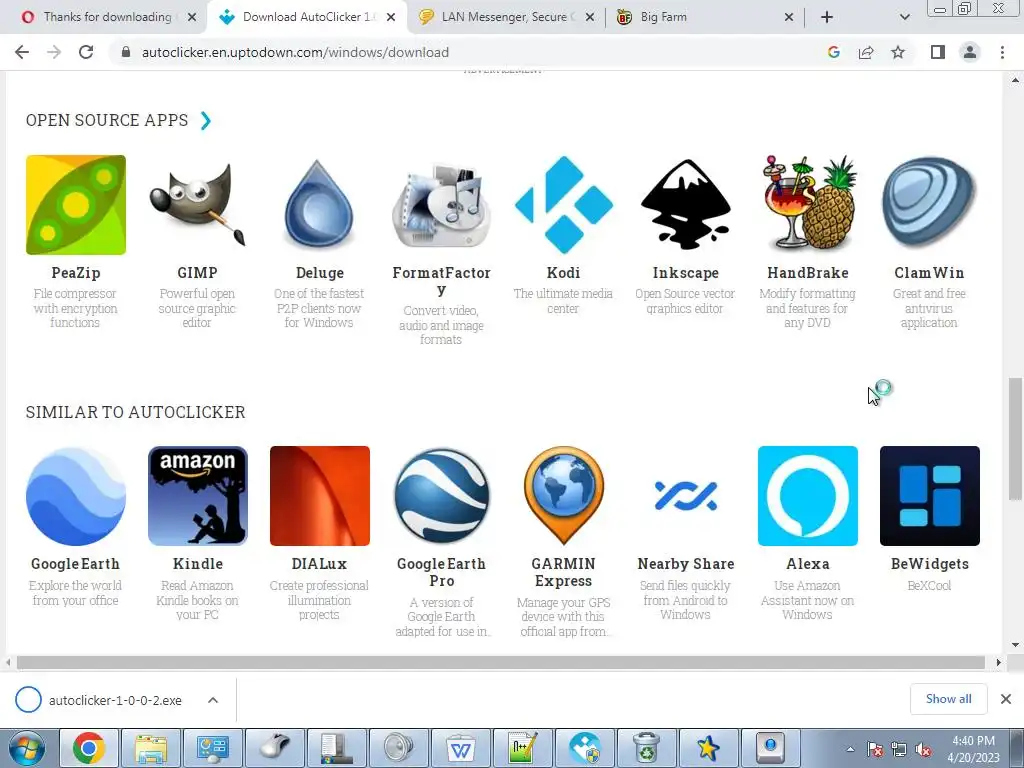Select the Google Earth Pro icon

441,496
